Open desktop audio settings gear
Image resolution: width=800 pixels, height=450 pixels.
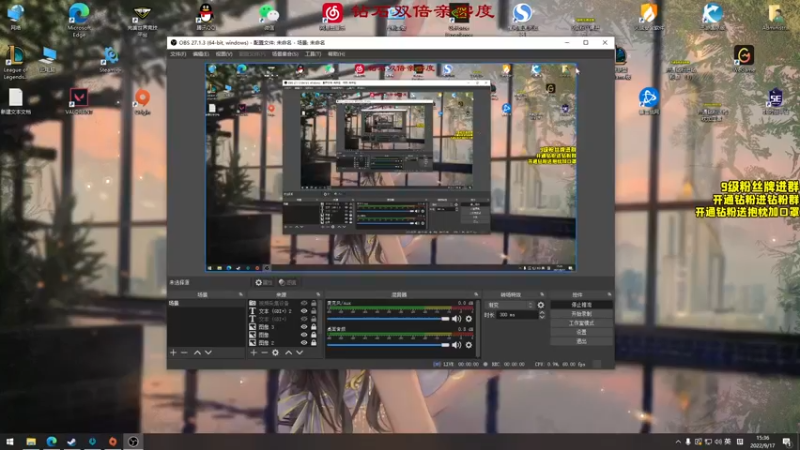tap(468, 345)
